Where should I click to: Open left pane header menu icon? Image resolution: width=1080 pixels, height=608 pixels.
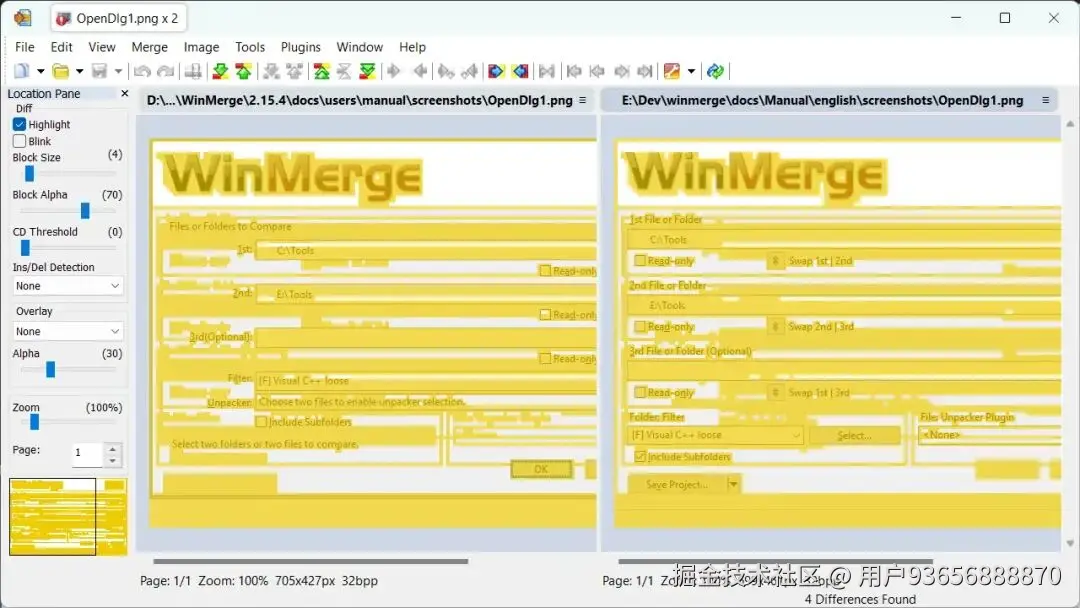(x=583, y=100)
